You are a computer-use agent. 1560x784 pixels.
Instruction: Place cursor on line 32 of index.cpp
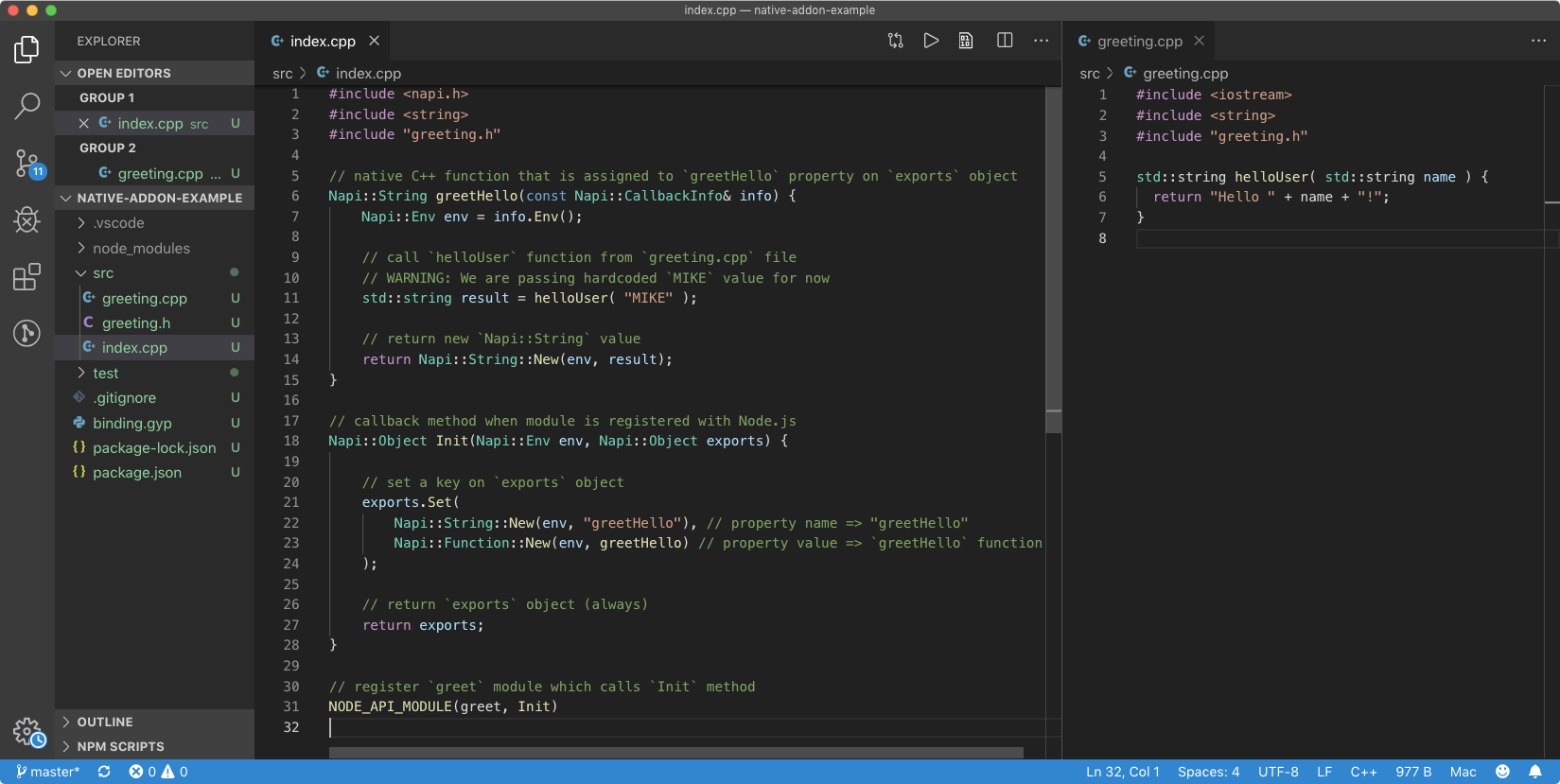[694, 727]
